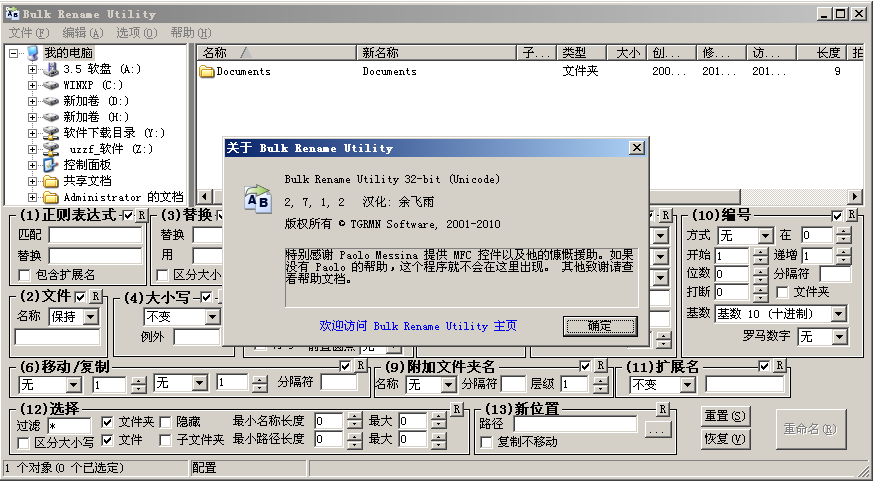Viewport: 874px width, 482px height.
Task: Click the R reset icon for 正则表达式 group
Action: 142,215
